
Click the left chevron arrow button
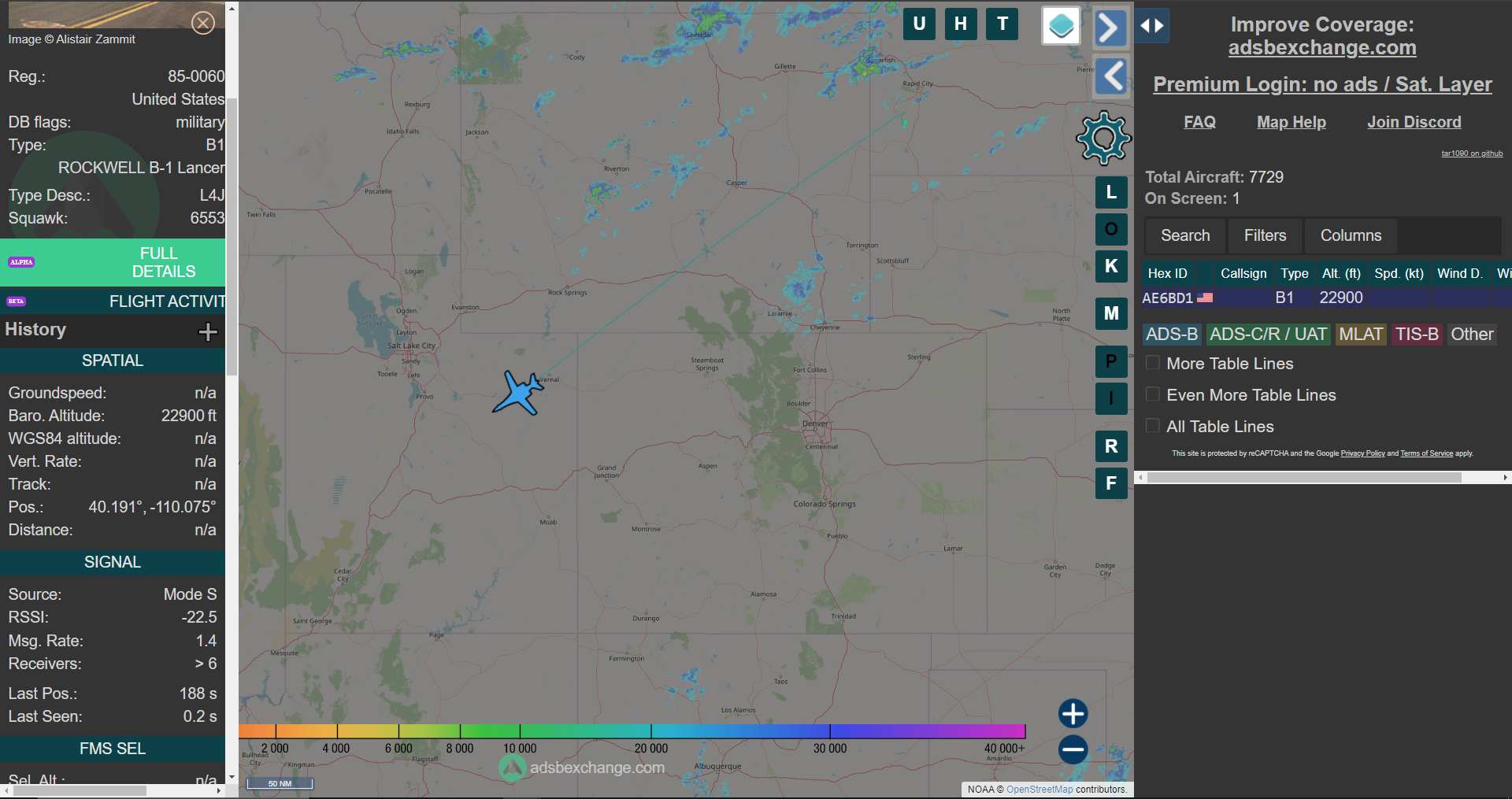click(1111, 76)
